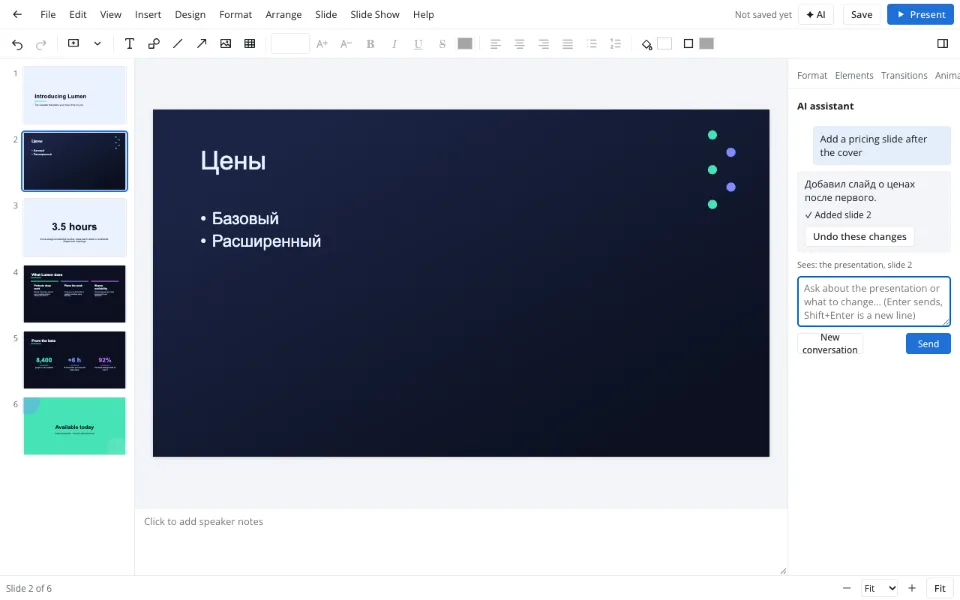Open the File menu
Image resolution: width=960 pixels, height=600 pixels.
coord(48,15)
